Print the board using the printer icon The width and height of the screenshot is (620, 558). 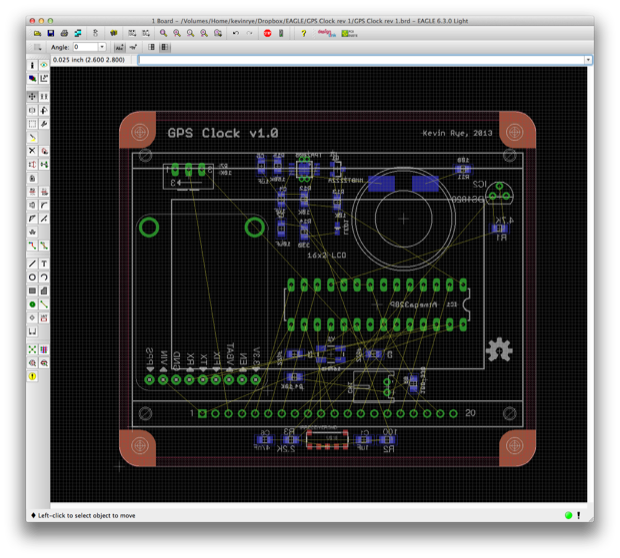tap(64, 34)
